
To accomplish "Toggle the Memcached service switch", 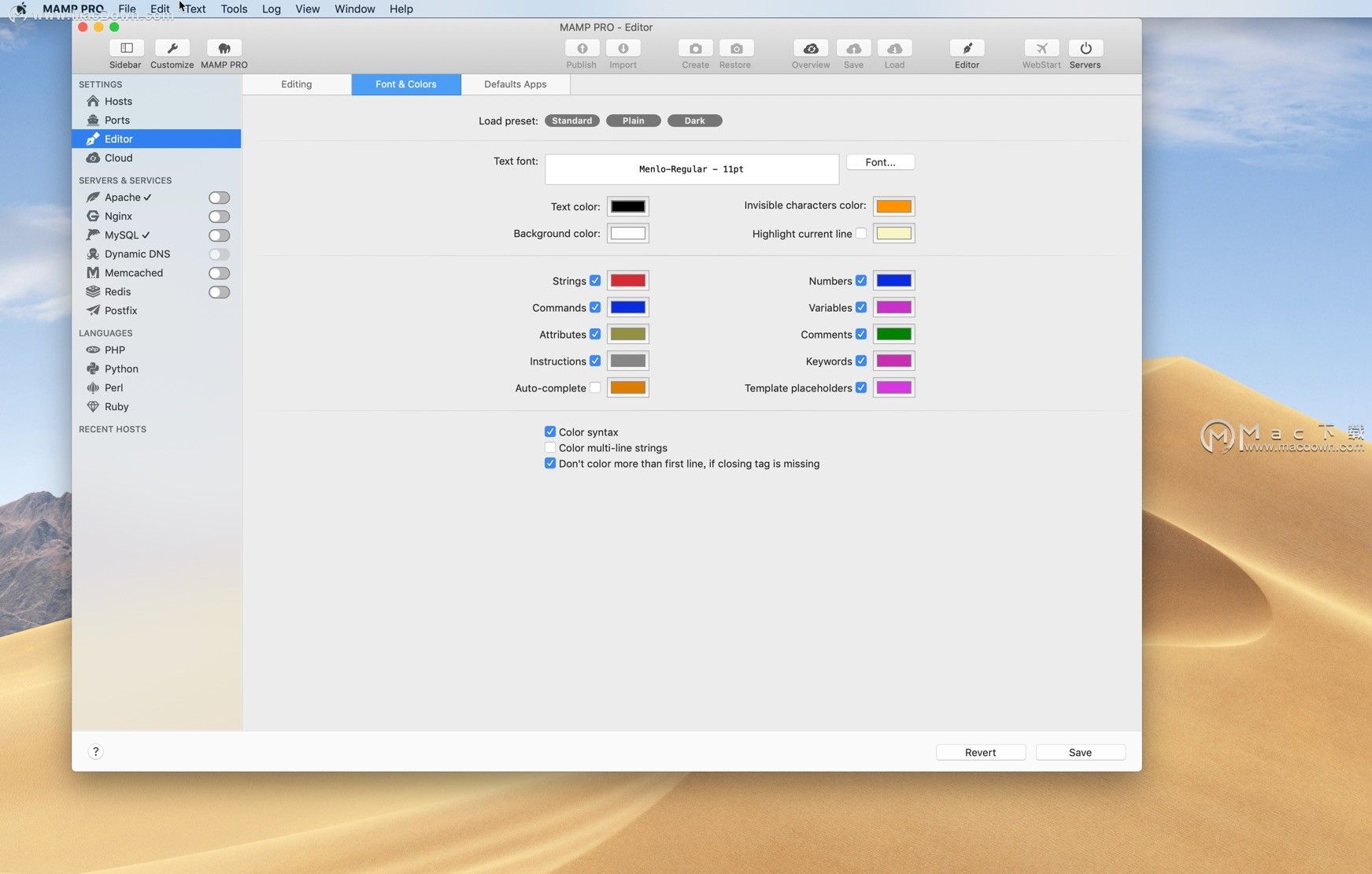I will (220, 273).
